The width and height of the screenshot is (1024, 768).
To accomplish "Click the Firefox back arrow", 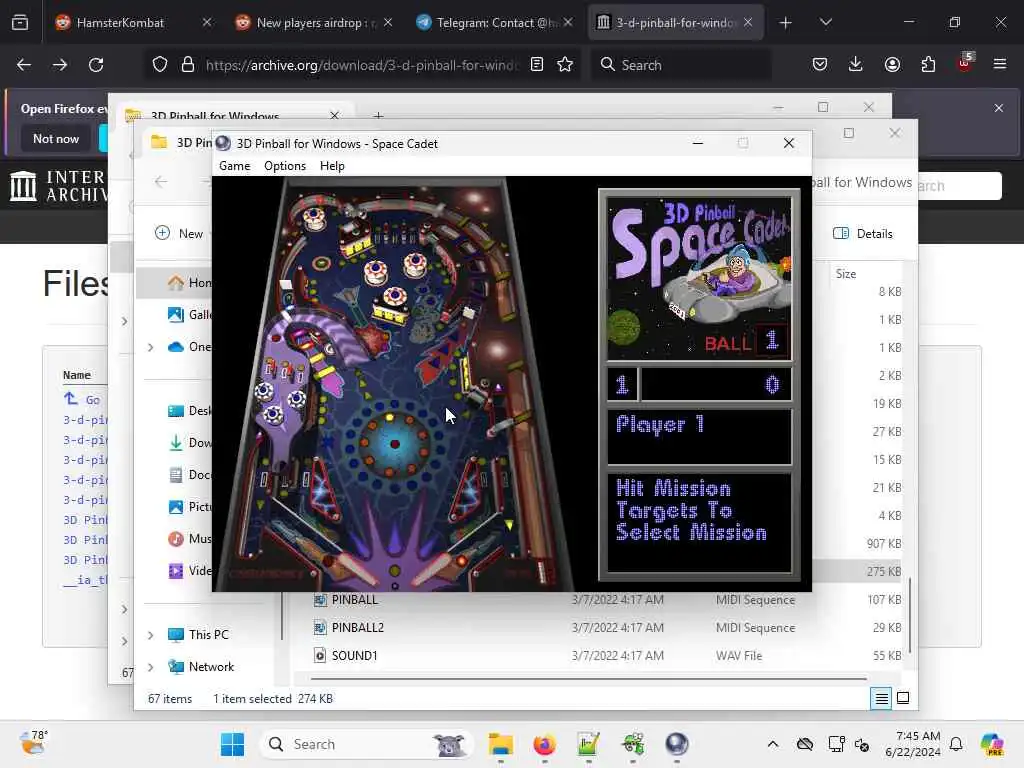I will click(24, 65).
